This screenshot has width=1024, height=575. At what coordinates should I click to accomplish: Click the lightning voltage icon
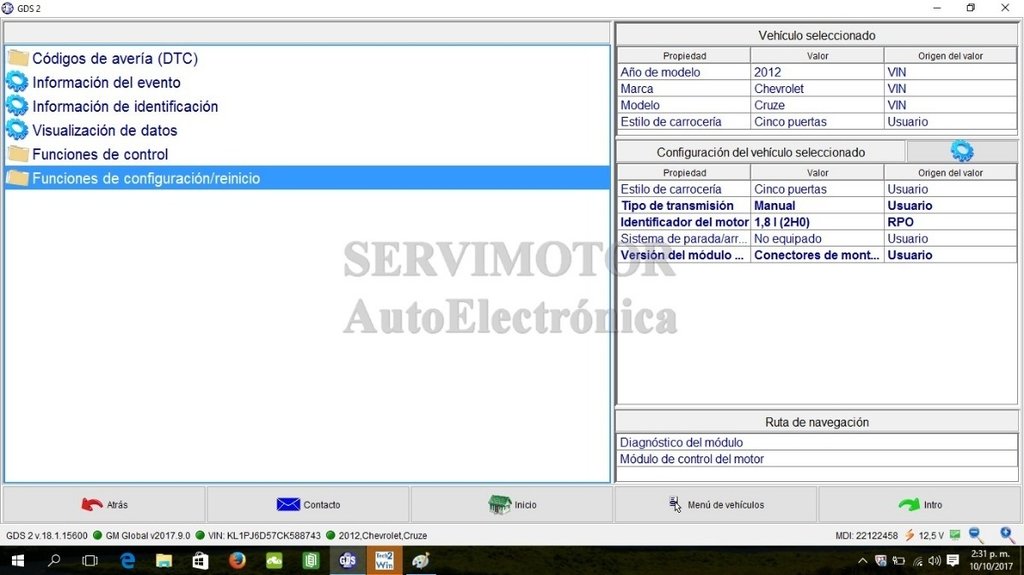pyautogui.click(x=909, y=535)
